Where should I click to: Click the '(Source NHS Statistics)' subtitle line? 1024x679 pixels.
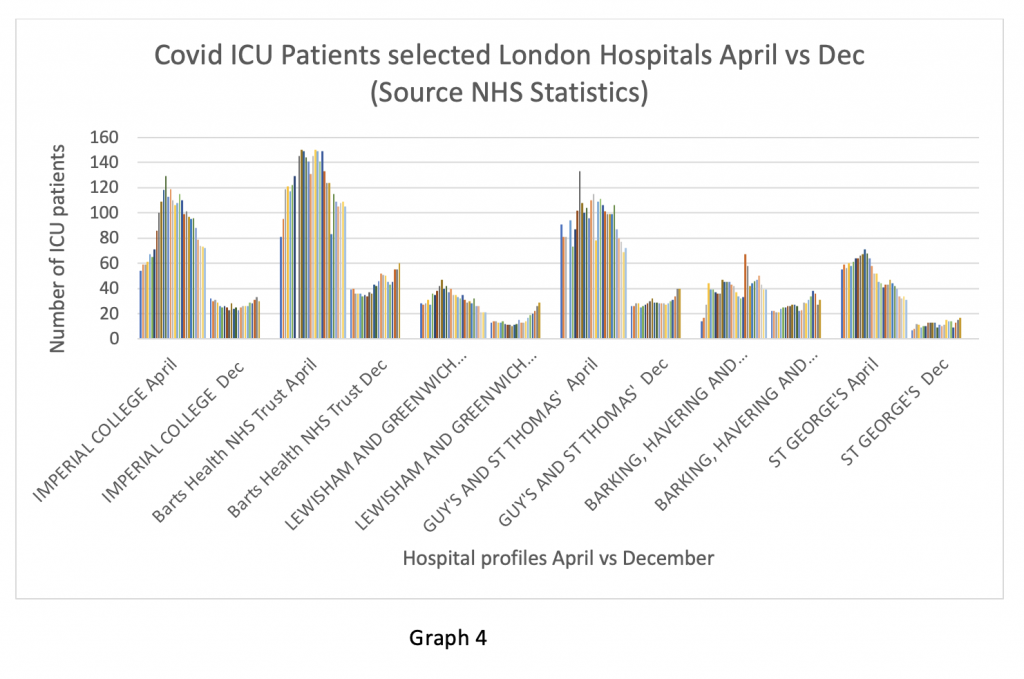tap(509, 95)
